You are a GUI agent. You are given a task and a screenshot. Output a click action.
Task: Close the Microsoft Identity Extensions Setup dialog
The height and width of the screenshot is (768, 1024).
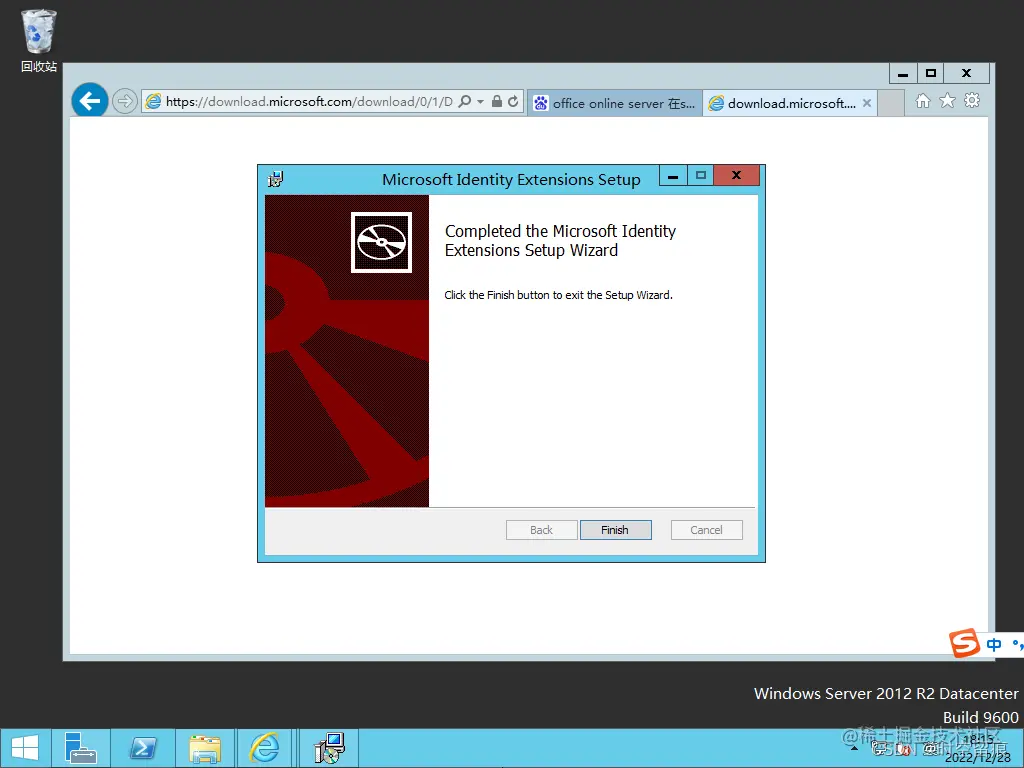737,176
